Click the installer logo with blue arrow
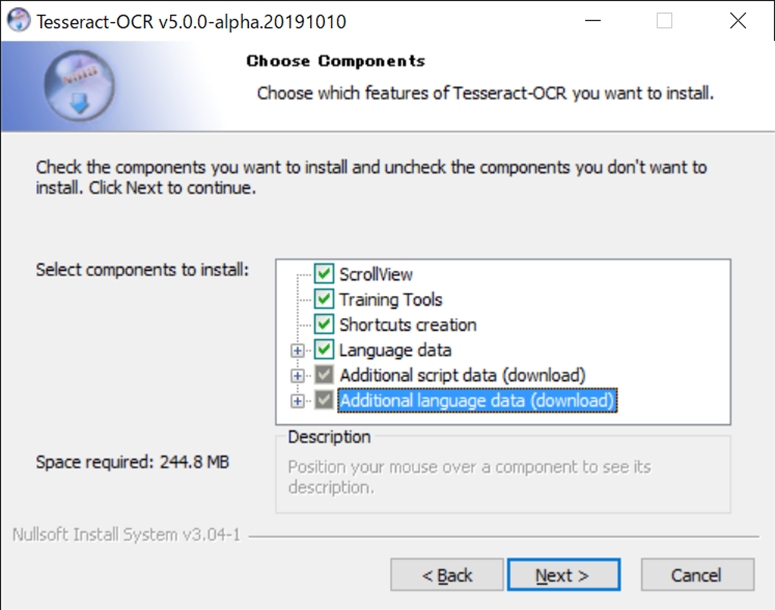The image size is (775, 610). pyautogui.click(x=80, y=86)
